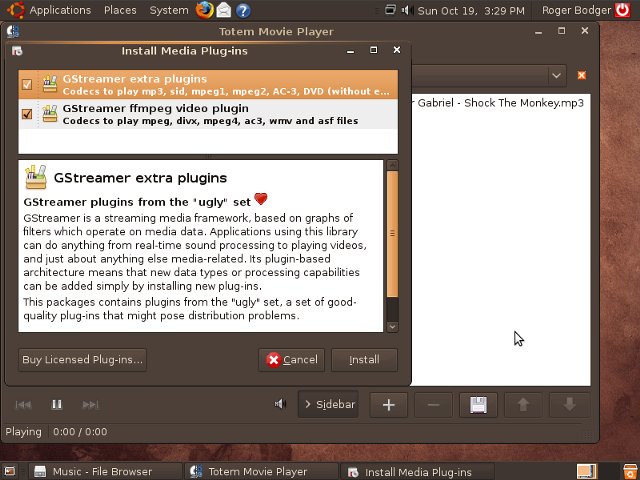Switch to Music - File Browser taskbar item
The height and width of the screenshot is (480, 640).
tap(104, 472)
